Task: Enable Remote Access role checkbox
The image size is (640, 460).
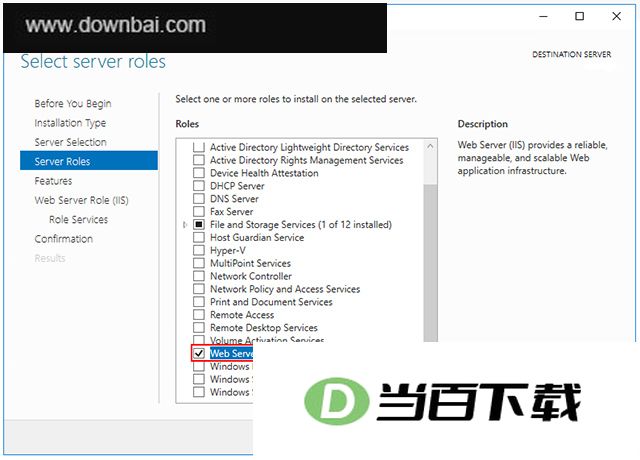Action: coord(199,315)
